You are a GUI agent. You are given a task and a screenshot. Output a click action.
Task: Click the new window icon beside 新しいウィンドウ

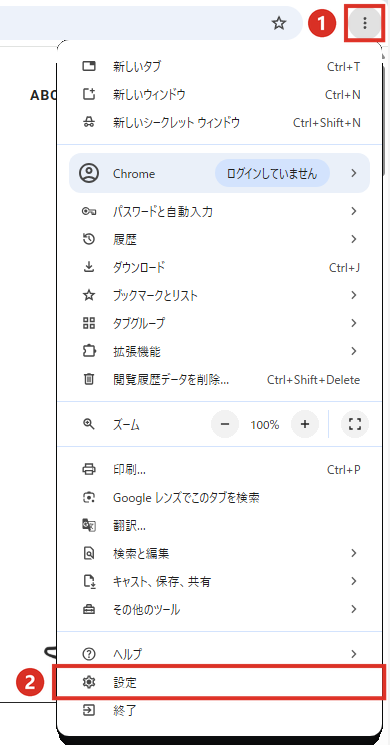point(89,95)
